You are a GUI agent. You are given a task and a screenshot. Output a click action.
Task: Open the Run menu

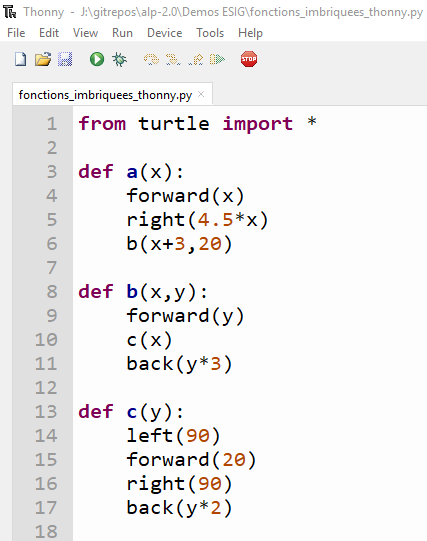point(122,33)
